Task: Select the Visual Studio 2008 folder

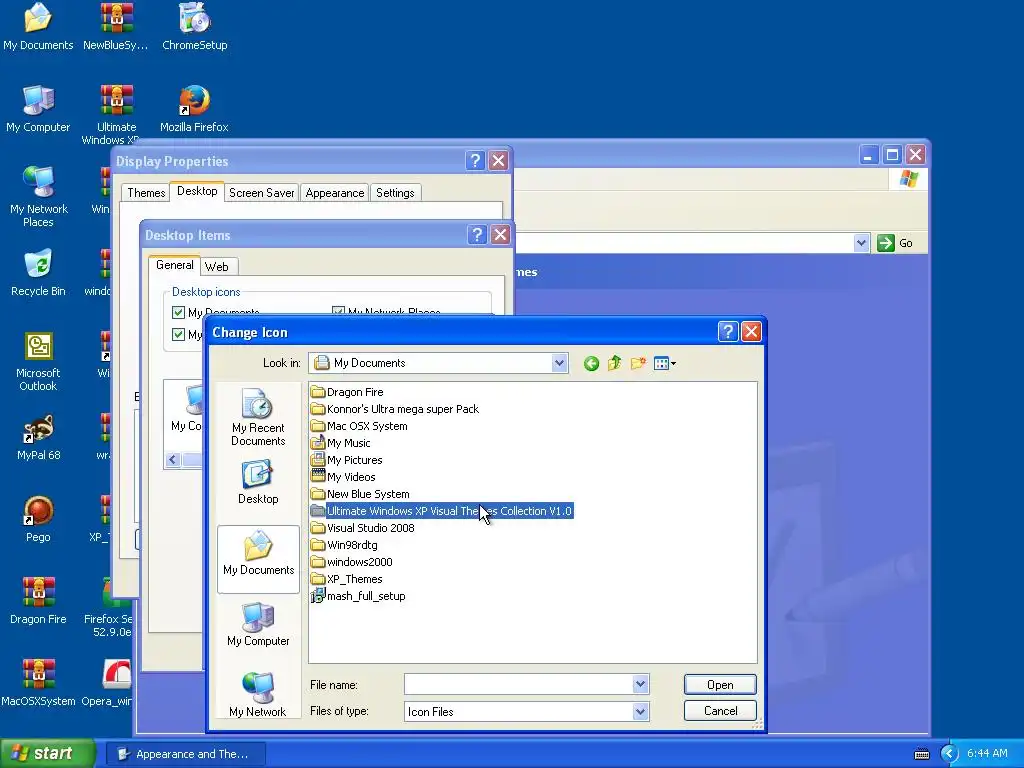Action: pyautogui.click(x=362, y=528)
